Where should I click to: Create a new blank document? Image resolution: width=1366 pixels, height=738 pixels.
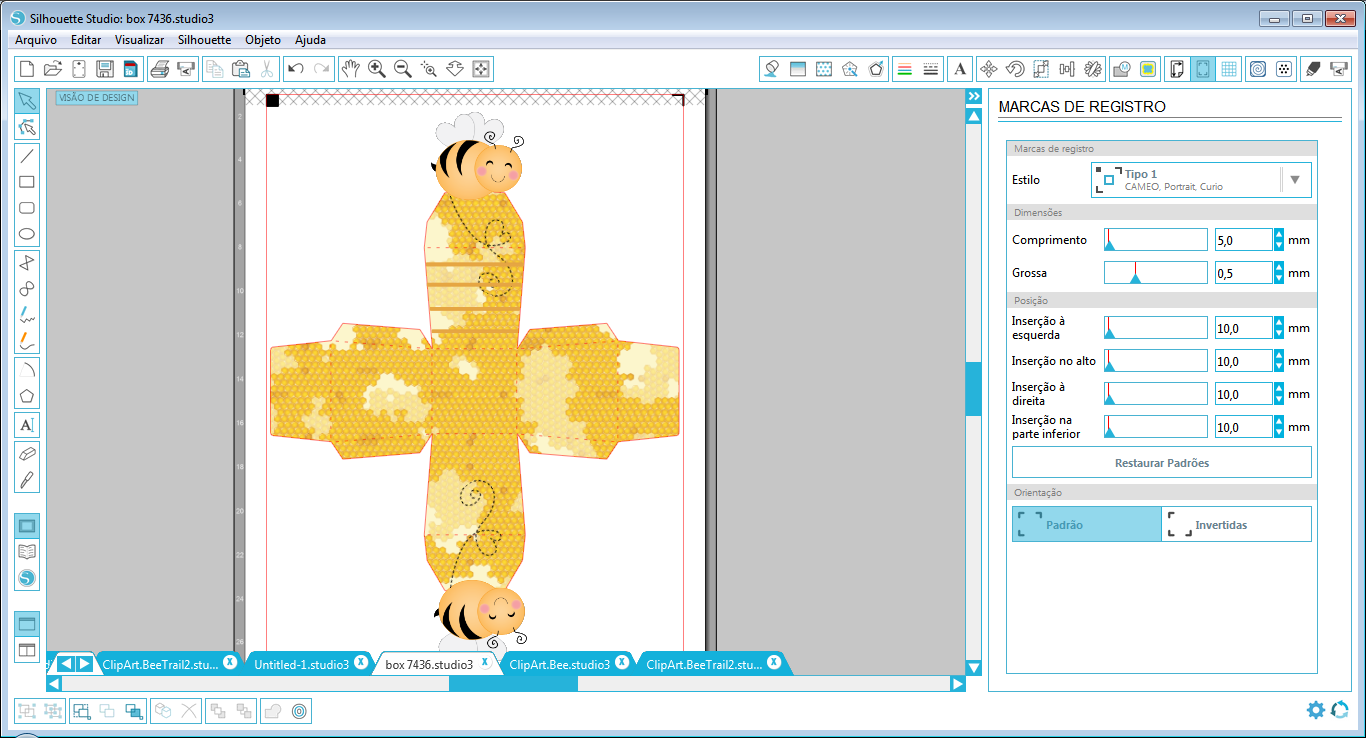(27, 69)
